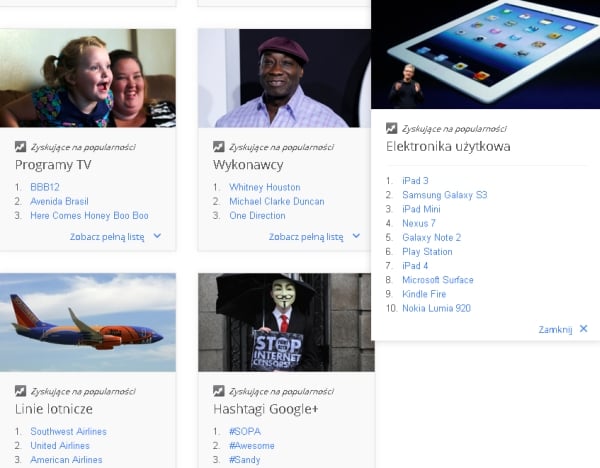Click the Programy TV card photo
The image size is (600, 468).
(x=88, y=78)
